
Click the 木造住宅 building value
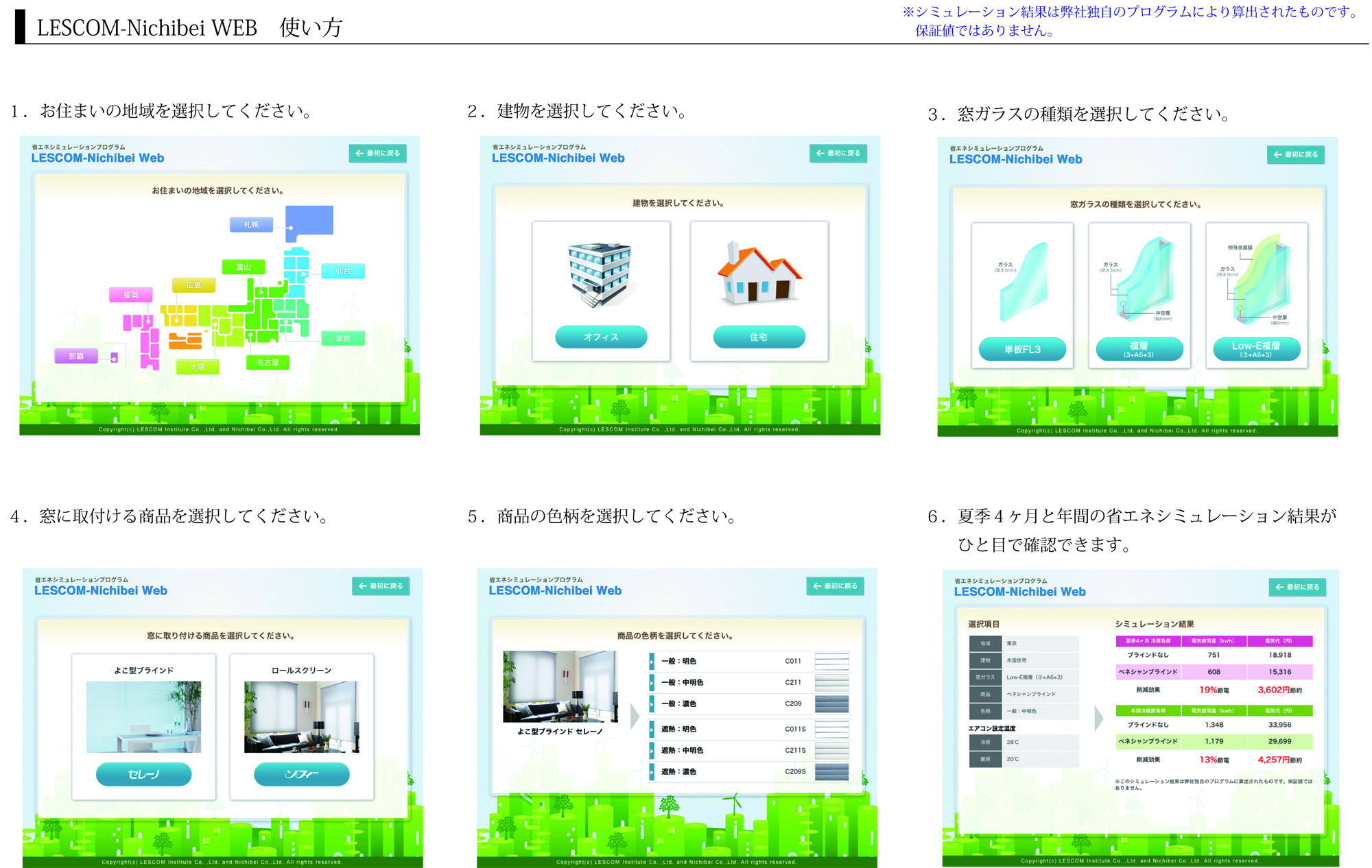pyautogui.click(x=1017, y=661)
